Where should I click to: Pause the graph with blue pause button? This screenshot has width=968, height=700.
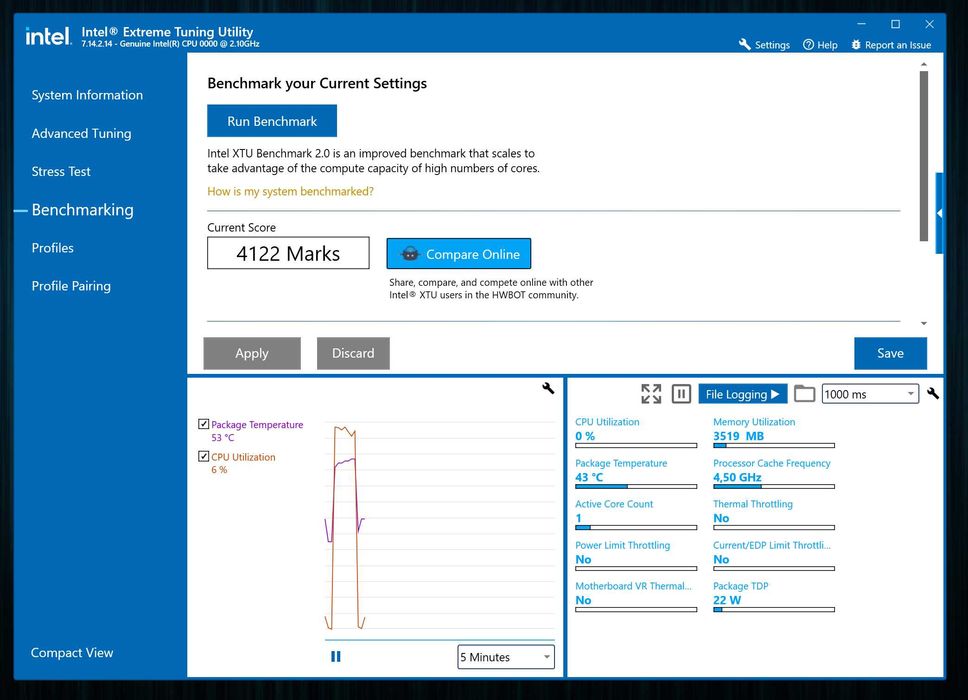tap(336, 656)
